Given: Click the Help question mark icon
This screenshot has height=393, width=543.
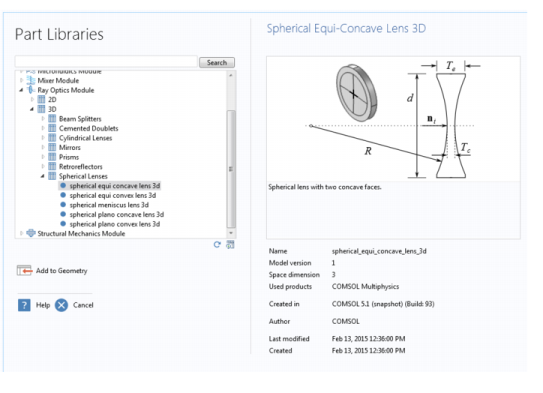Looking at the screenshot, I should (24, 305).
